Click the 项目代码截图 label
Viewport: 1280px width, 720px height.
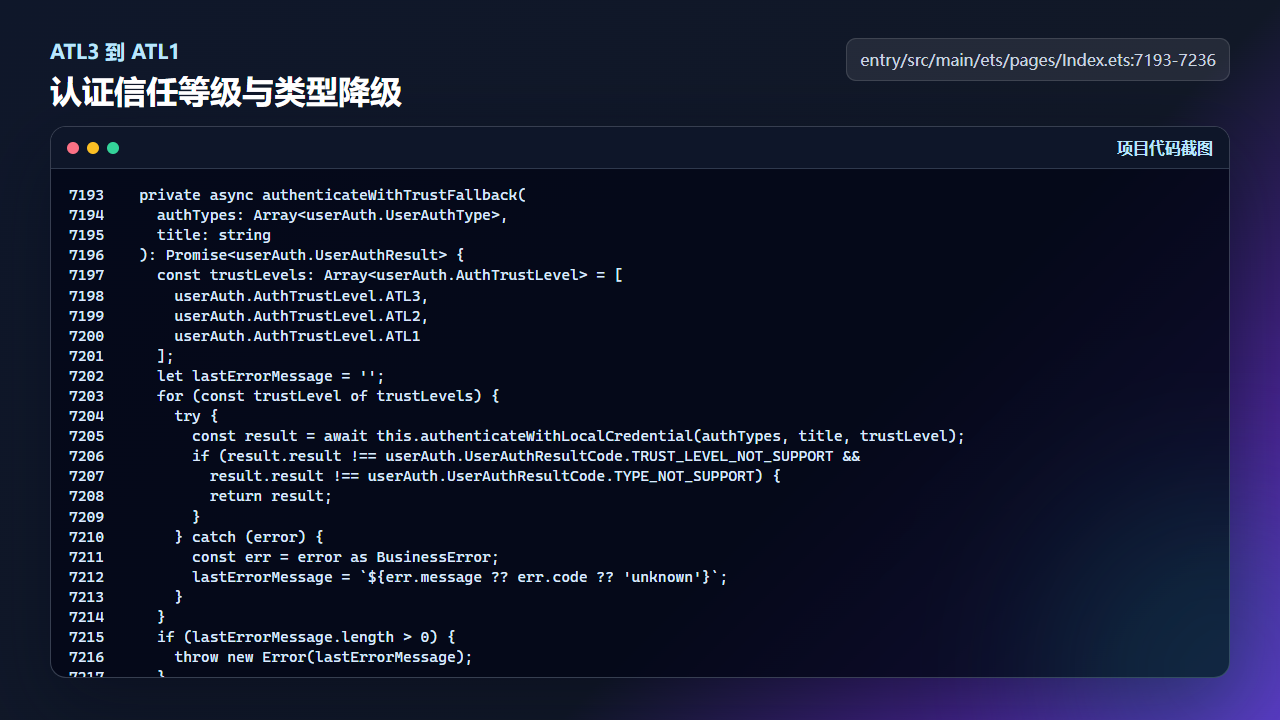[x=1164, y=148]
